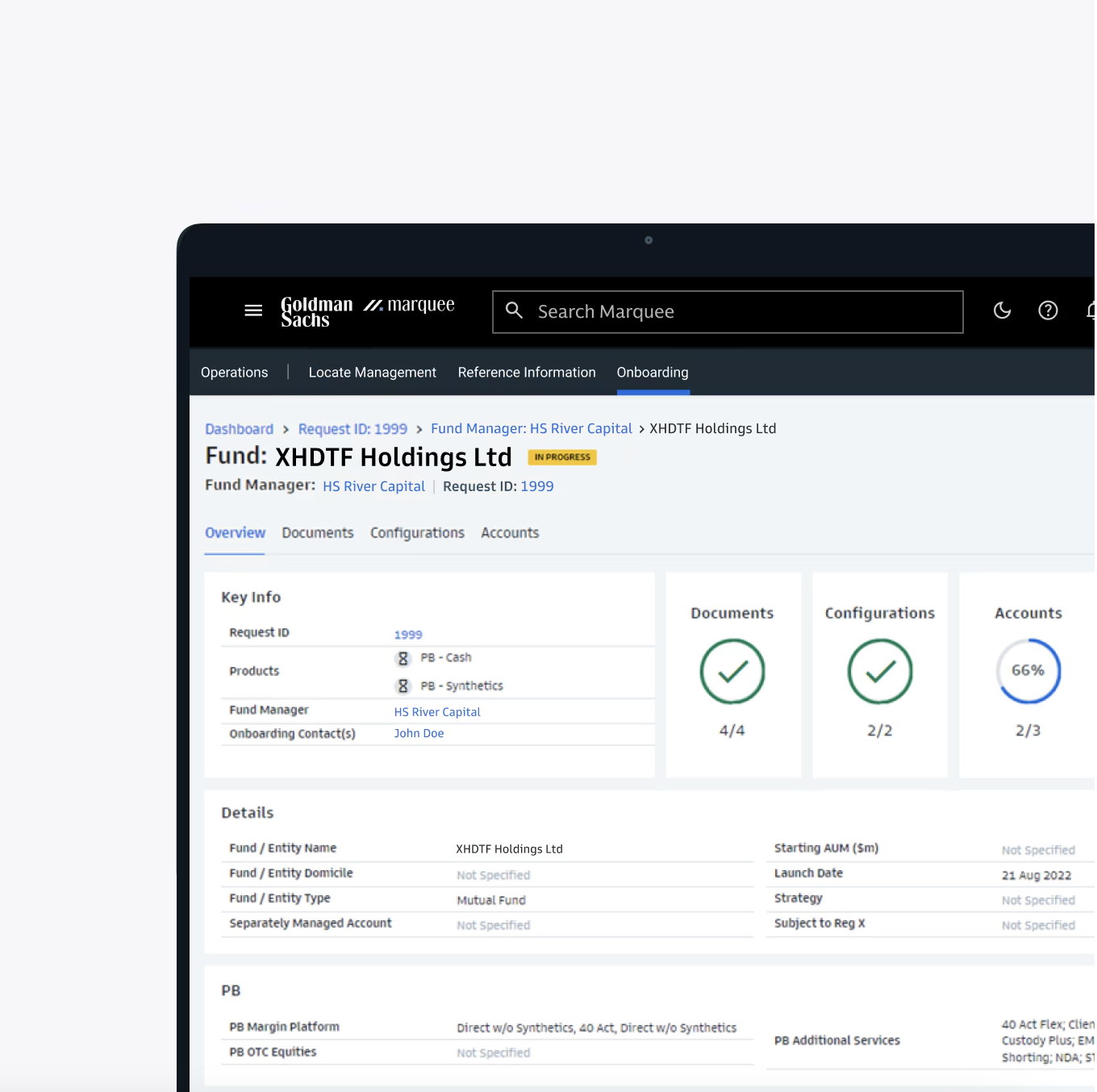The height and width of the screenshot is (1092, 1097).
Task: Switch to the Accounts tab
Action: 510,533
